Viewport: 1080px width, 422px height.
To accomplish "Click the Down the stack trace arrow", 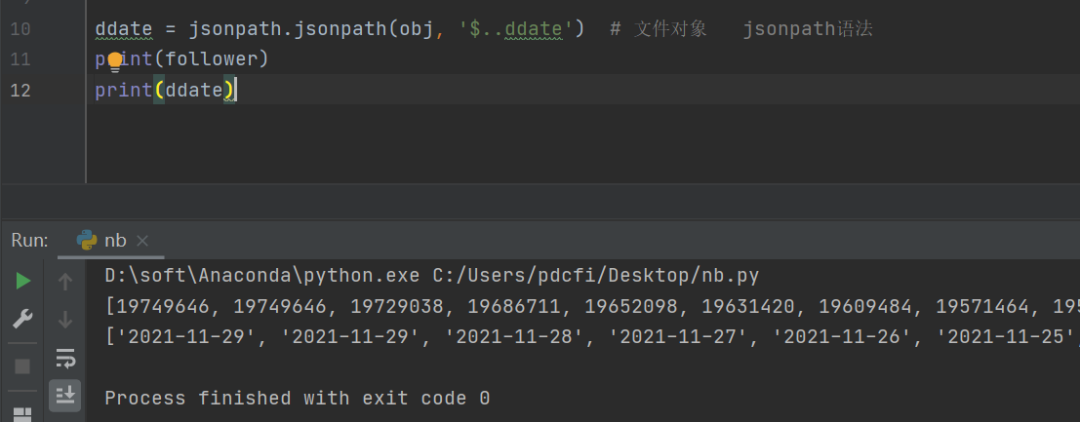I will click(65, 319).
